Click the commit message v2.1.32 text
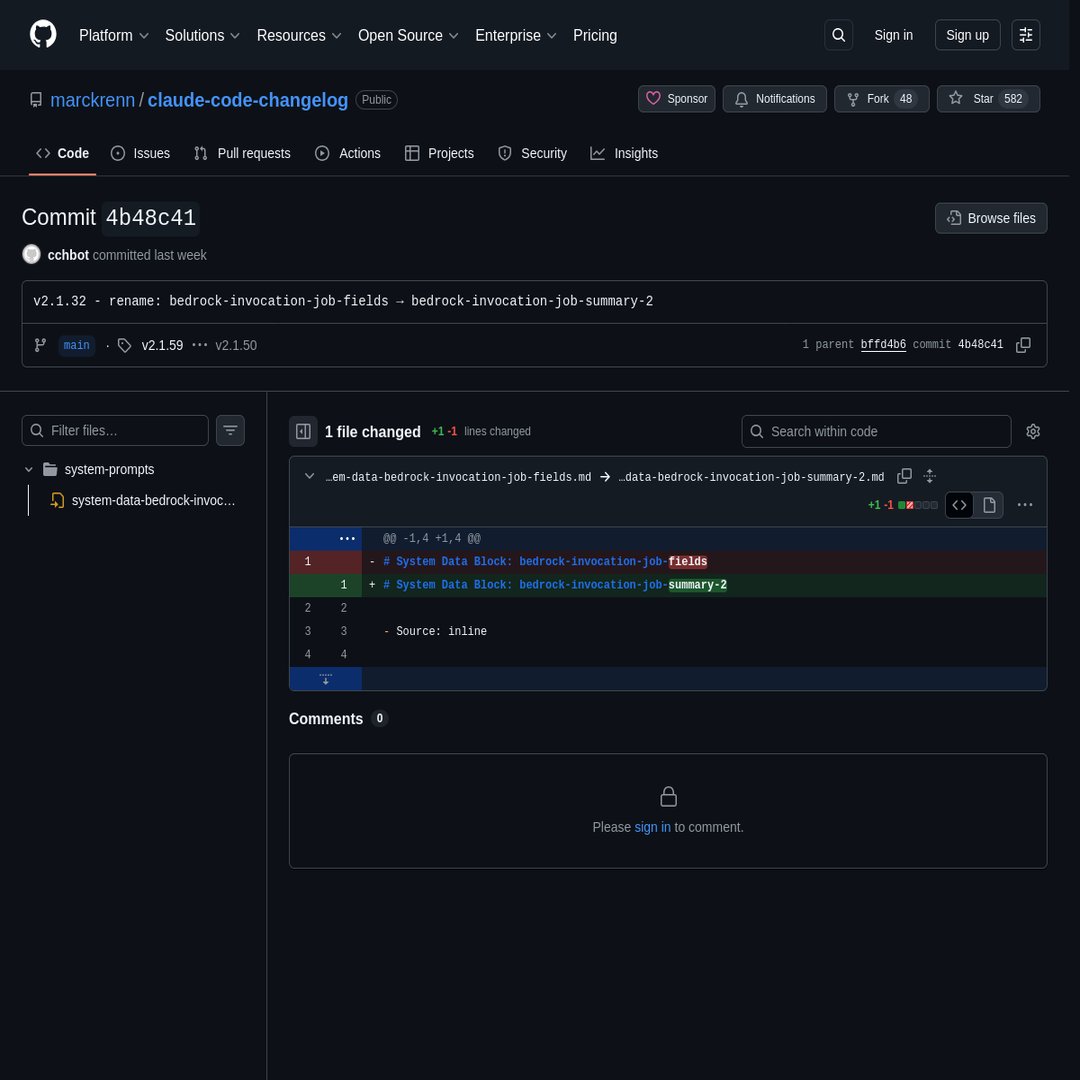 tap(343, 301)
